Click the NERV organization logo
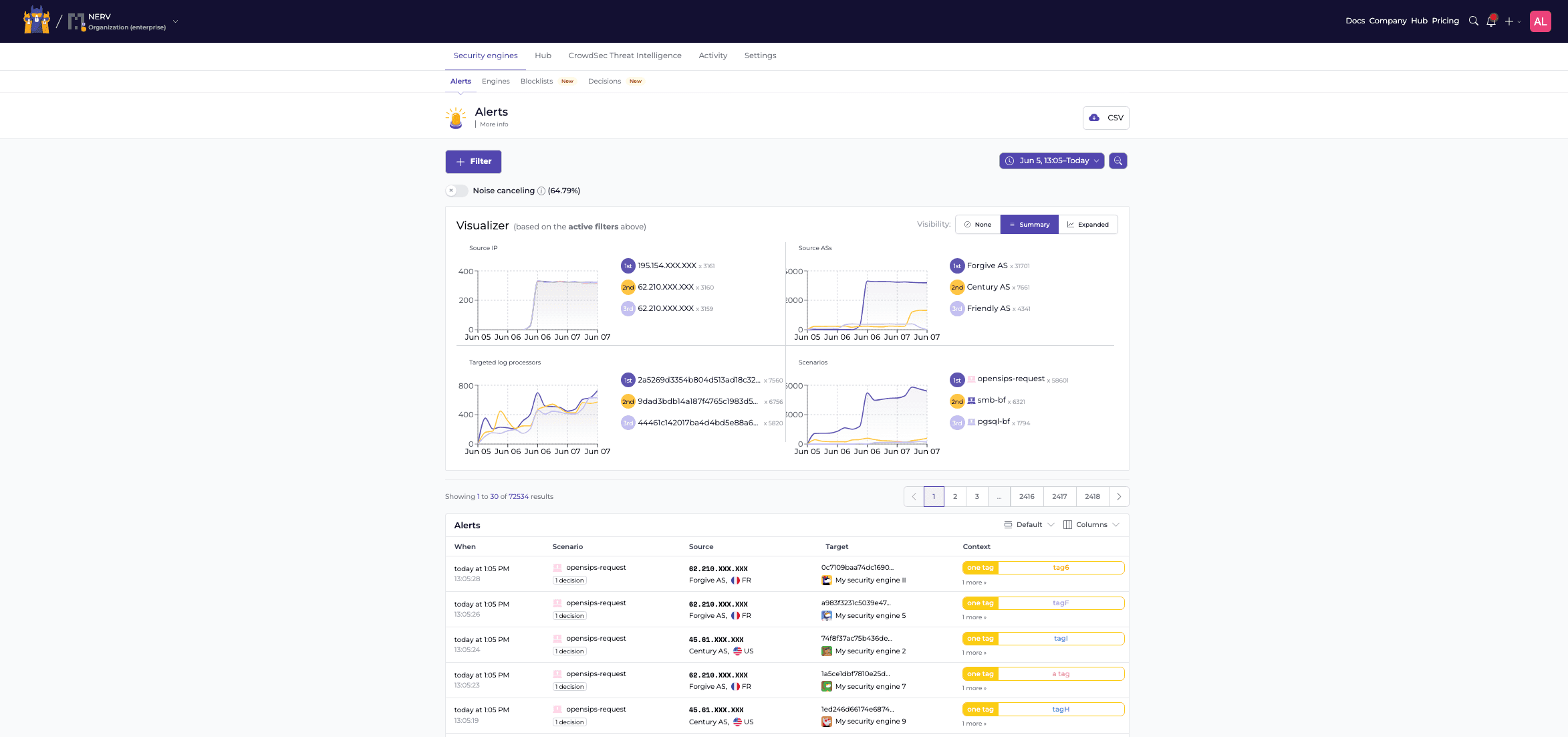Viewport: 1568px width, 737px height. click(77, 21)
